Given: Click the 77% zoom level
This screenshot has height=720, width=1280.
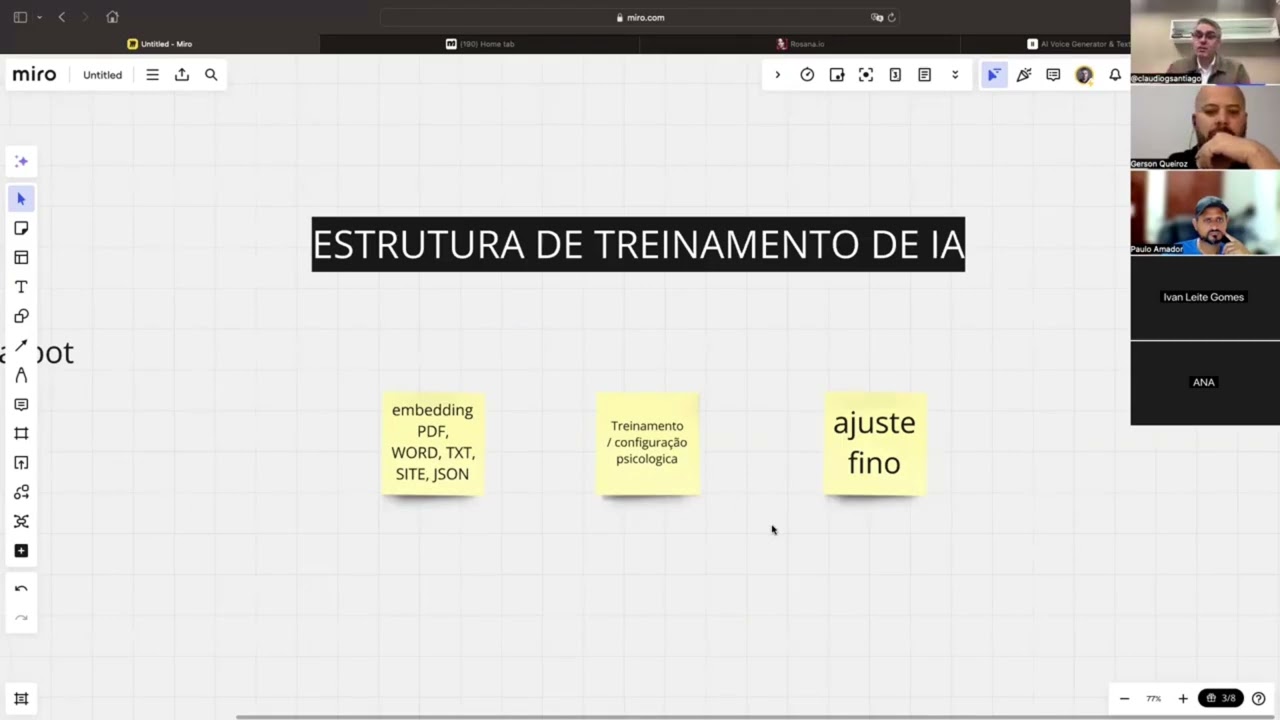Looking at the screenshot, I should click(1154, 698).
